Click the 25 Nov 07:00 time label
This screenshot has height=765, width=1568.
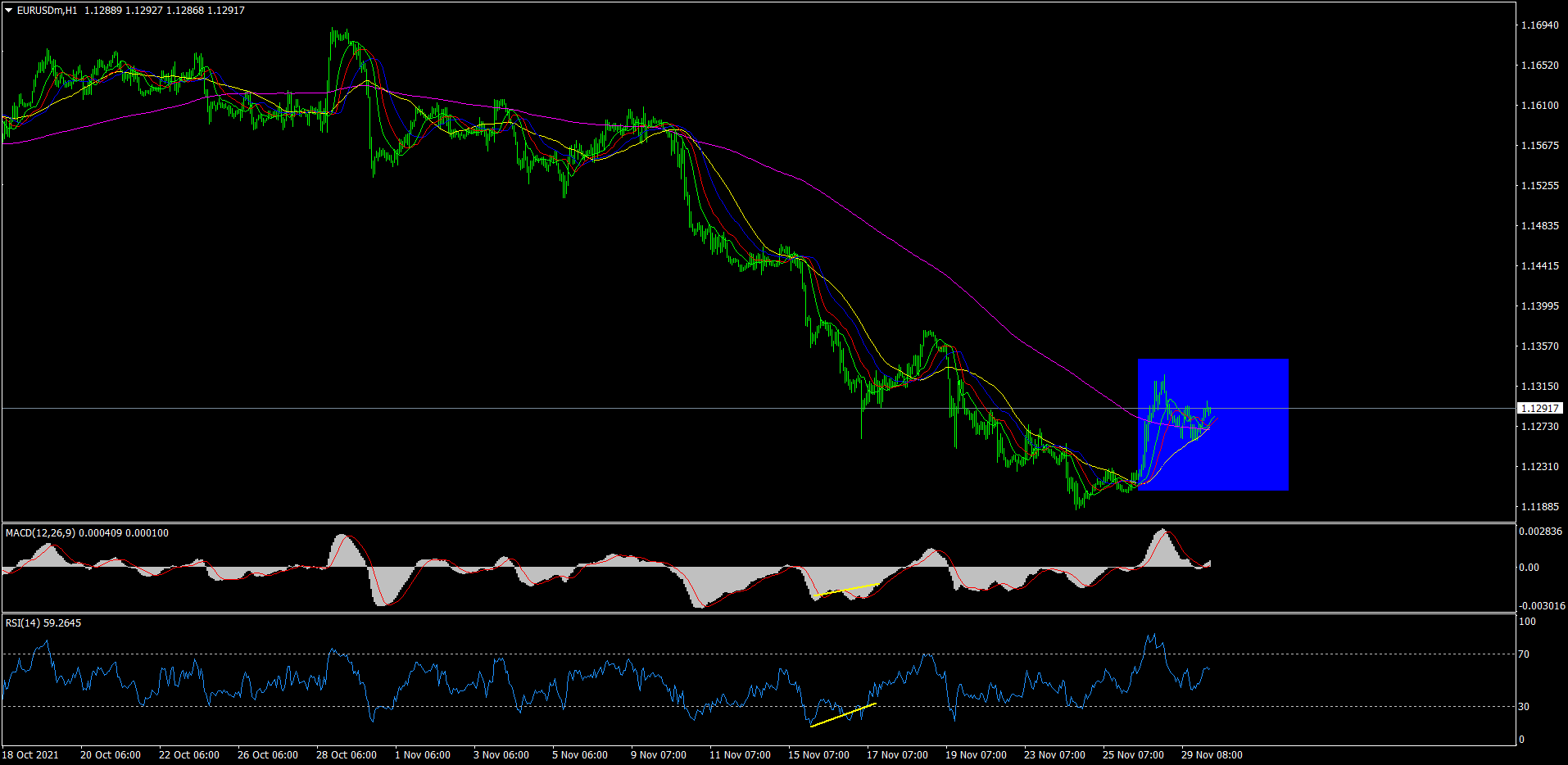1133,755
